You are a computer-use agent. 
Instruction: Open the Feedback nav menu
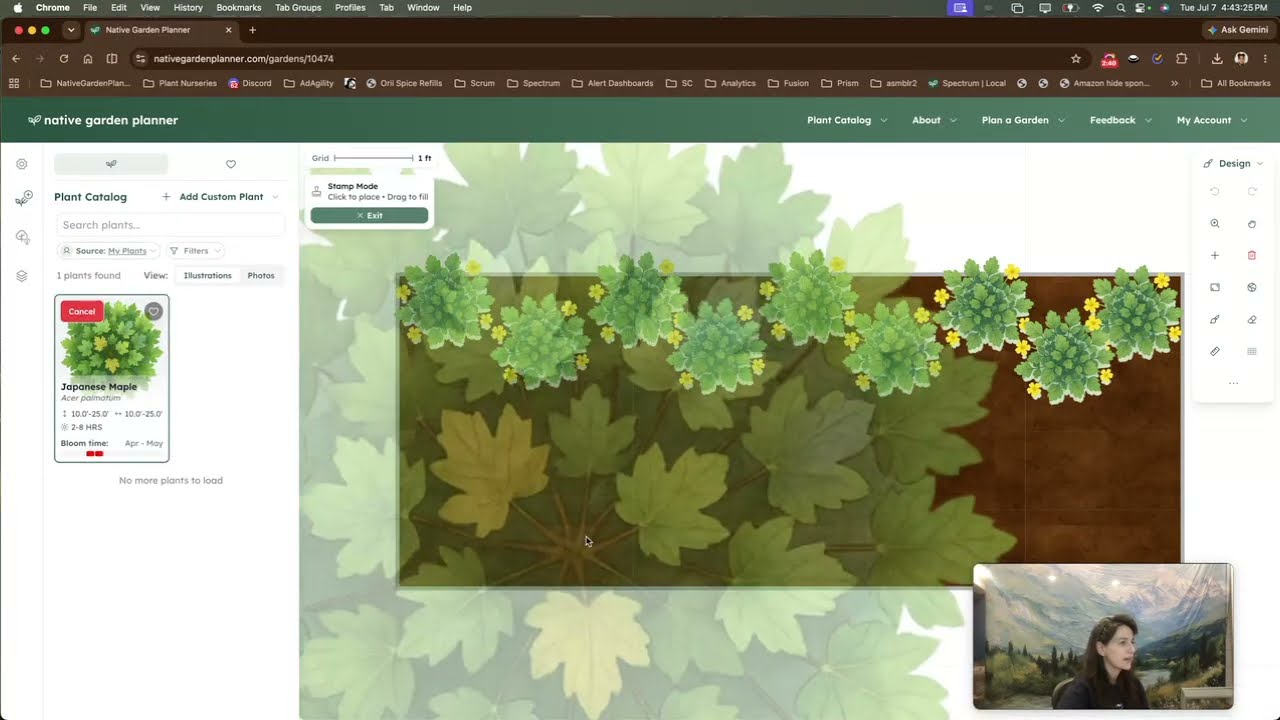pyautogui.click(x=1121, y=120)
